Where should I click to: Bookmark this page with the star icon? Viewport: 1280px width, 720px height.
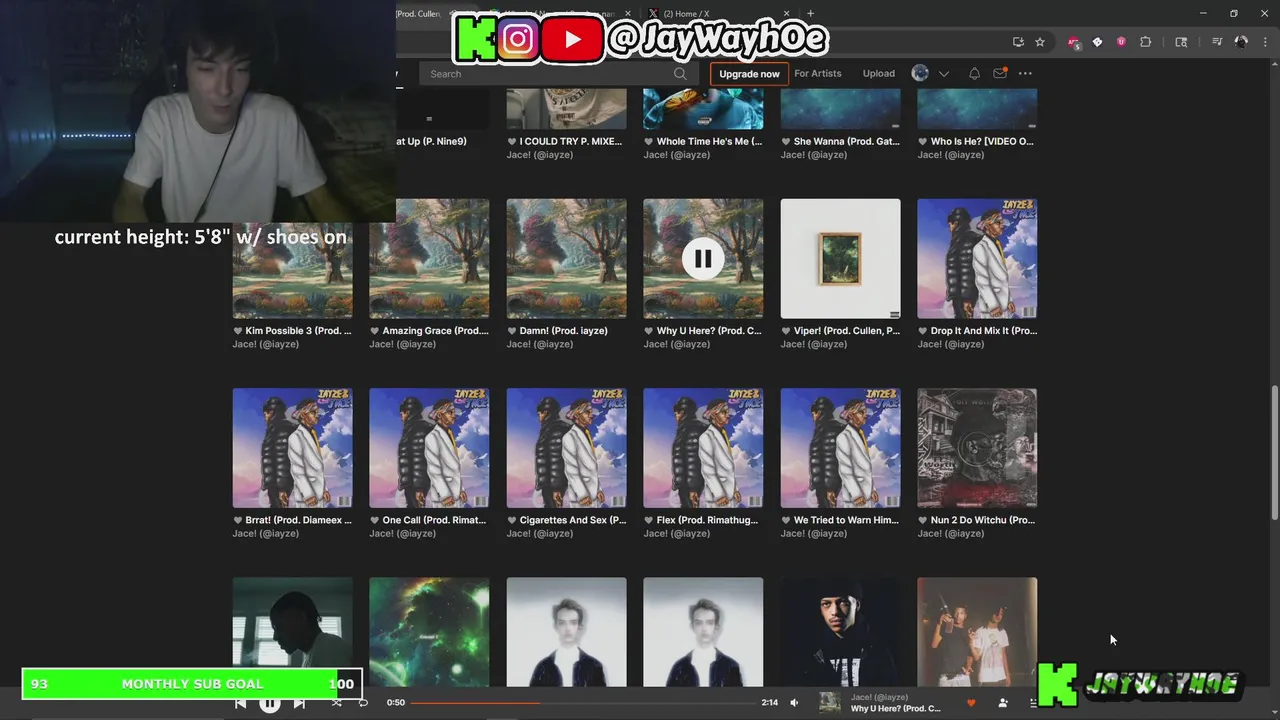tap(1040, 42)
